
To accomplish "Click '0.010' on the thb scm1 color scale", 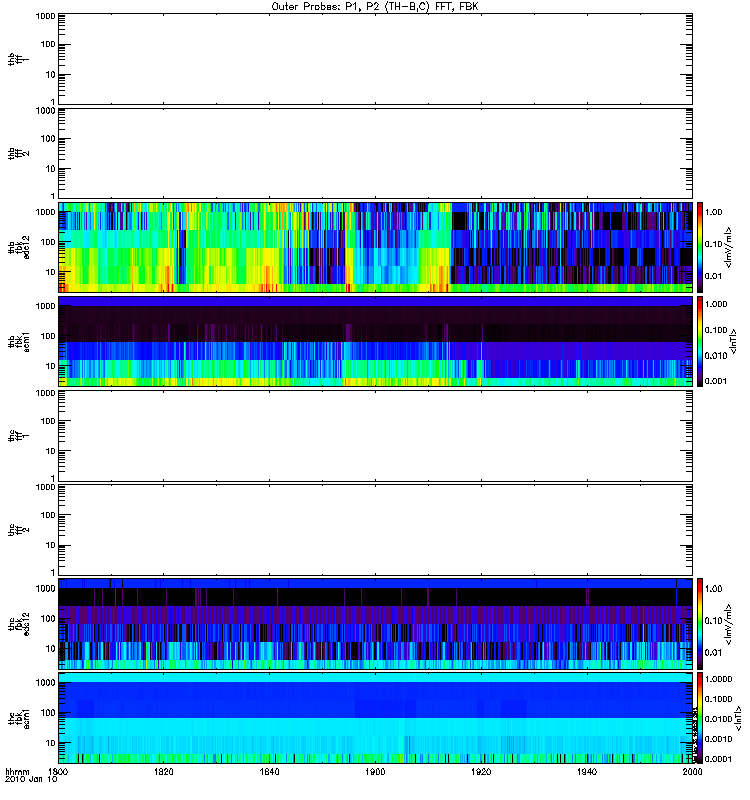I will [x=716, y=356].
